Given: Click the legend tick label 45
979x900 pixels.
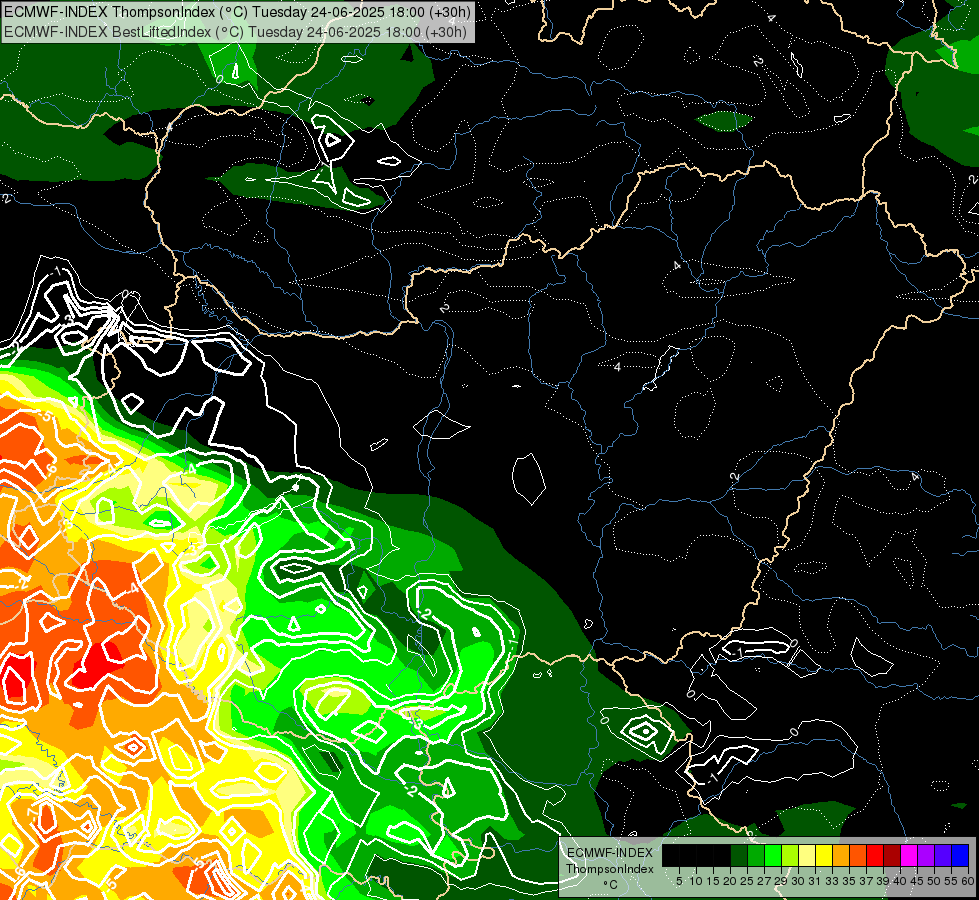Looking at the screenshot, I should pyautogui.click(x=917, y=881).
